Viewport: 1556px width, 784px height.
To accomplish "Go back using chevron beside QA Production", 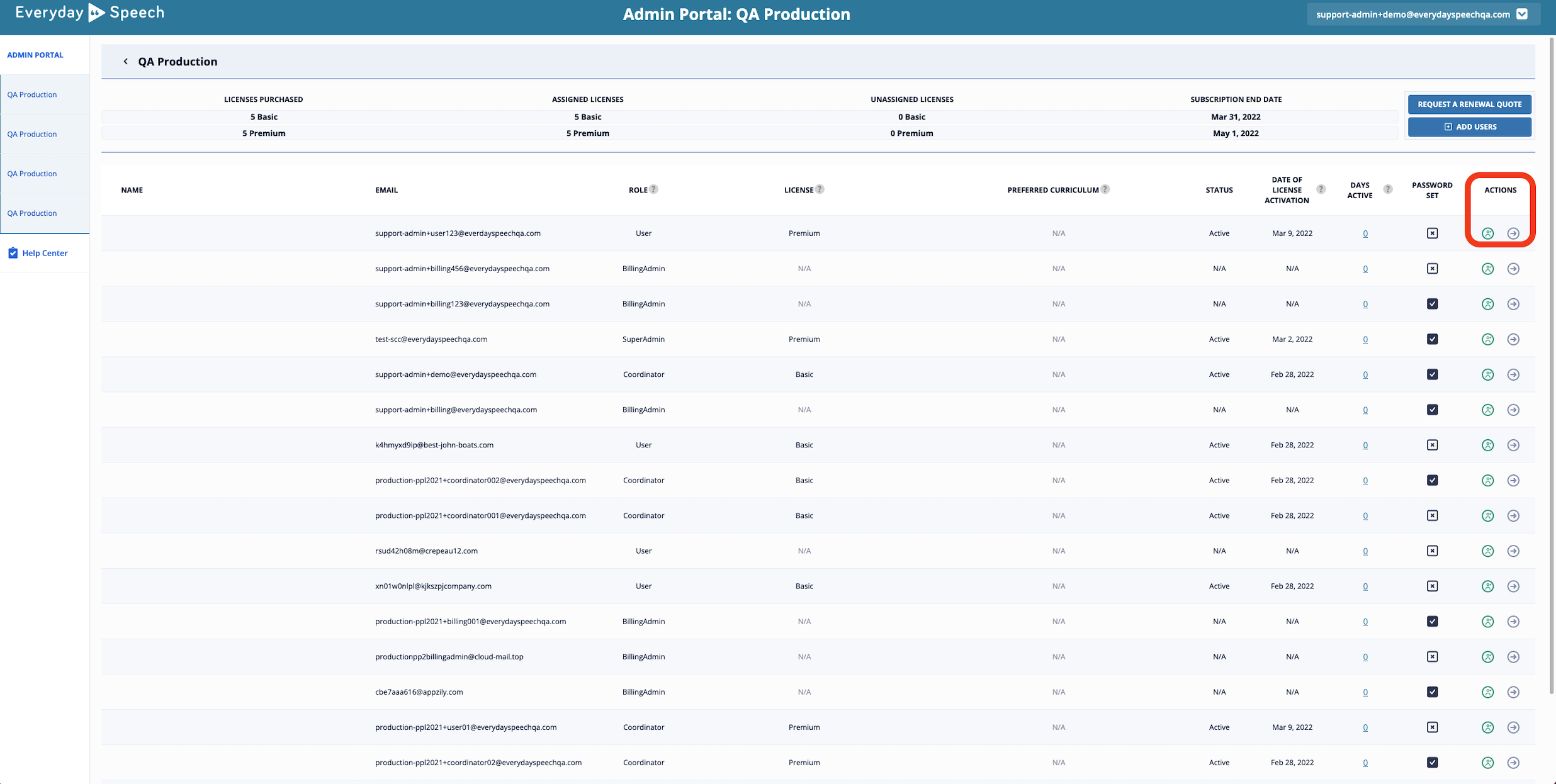I will pyautogui.click(x=125, y=61).
